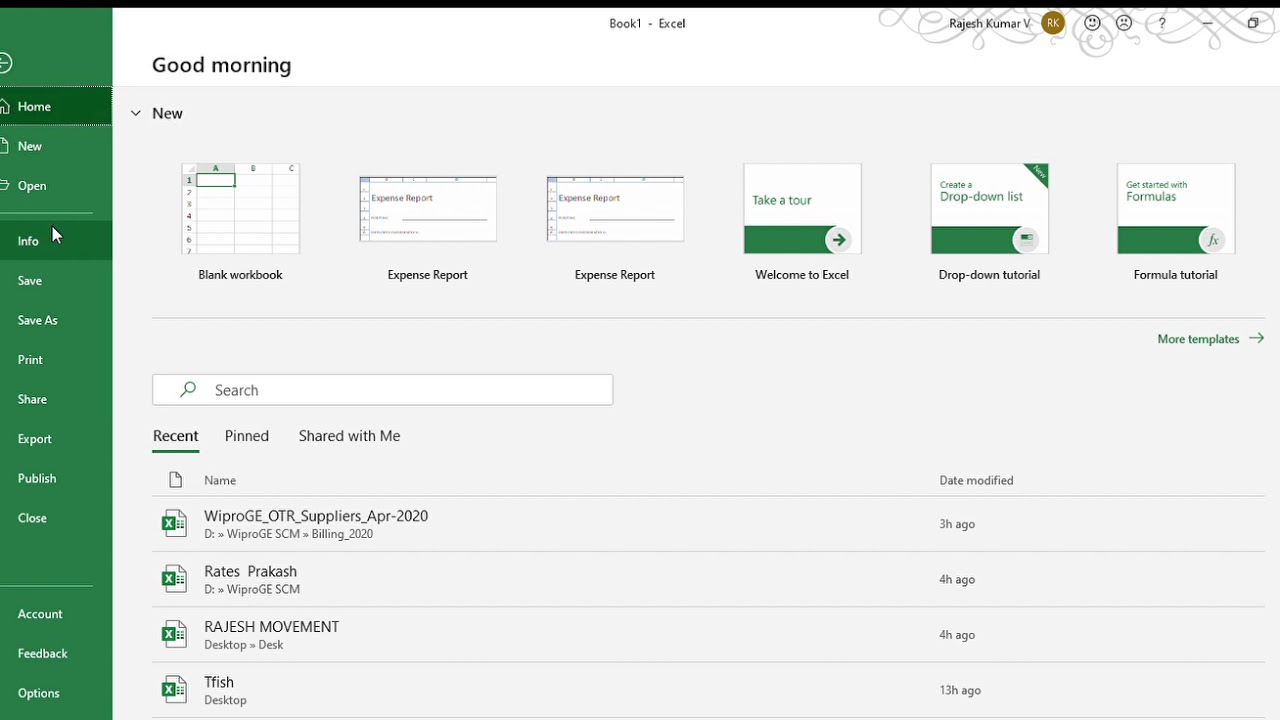Open the Blank workbook template

click(x=240, y=222)
